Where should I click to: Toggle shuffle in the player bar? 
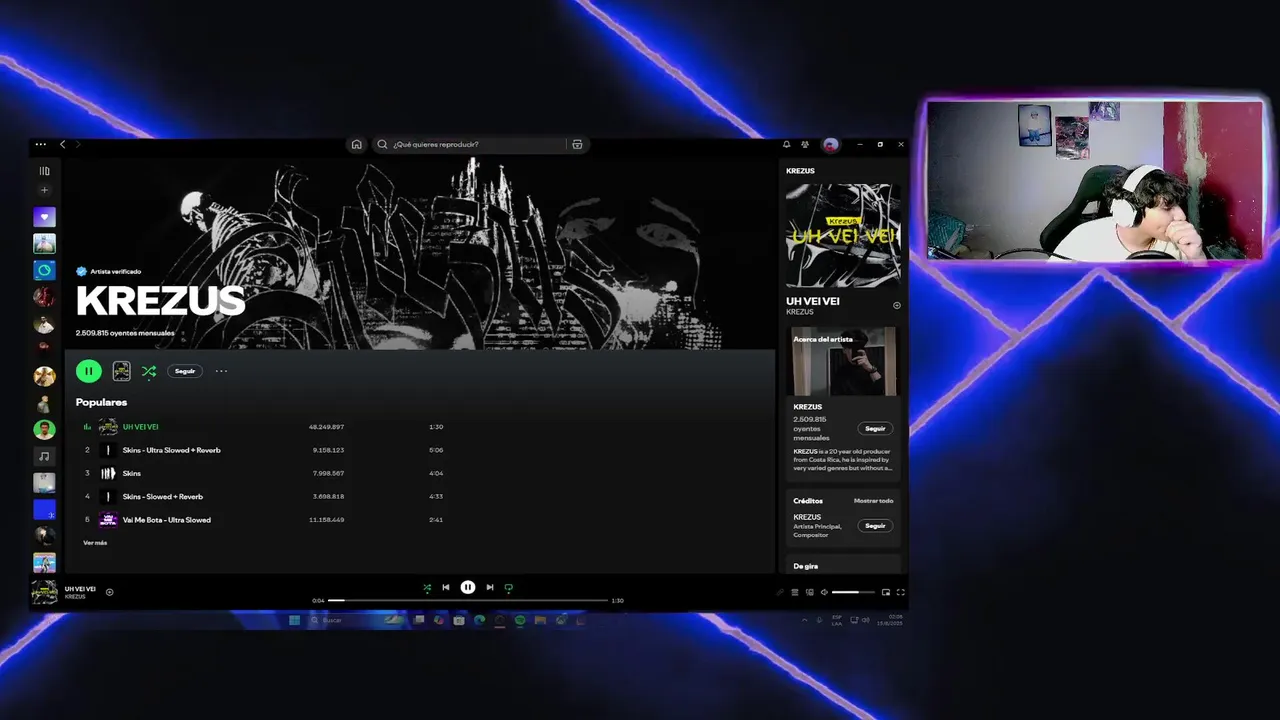coord(427,588)
